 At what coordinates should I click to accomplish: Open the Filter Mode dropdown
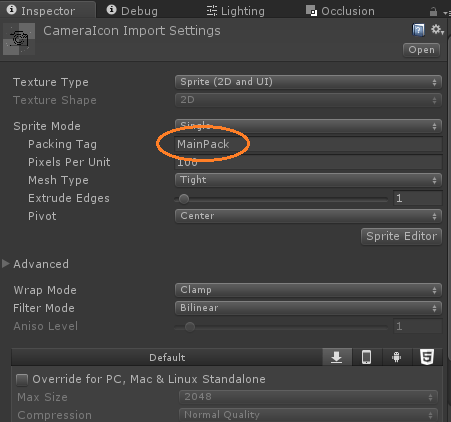point(308,308)
